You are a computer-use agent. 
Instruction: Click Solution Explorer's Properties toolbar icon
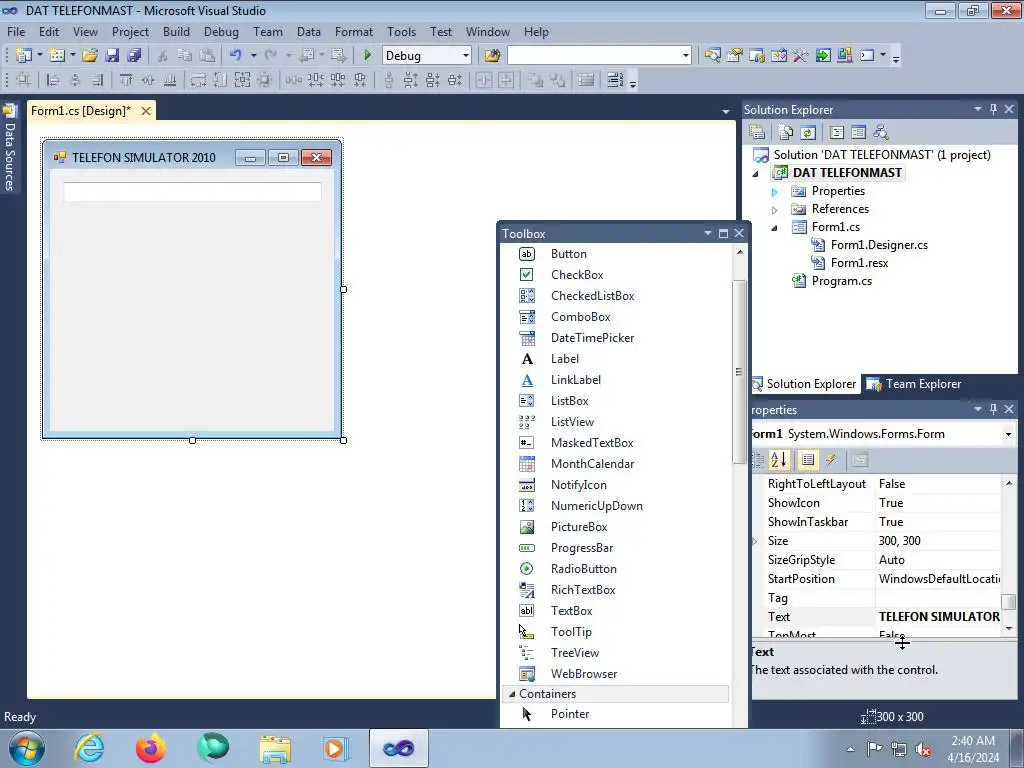(757, 133)
